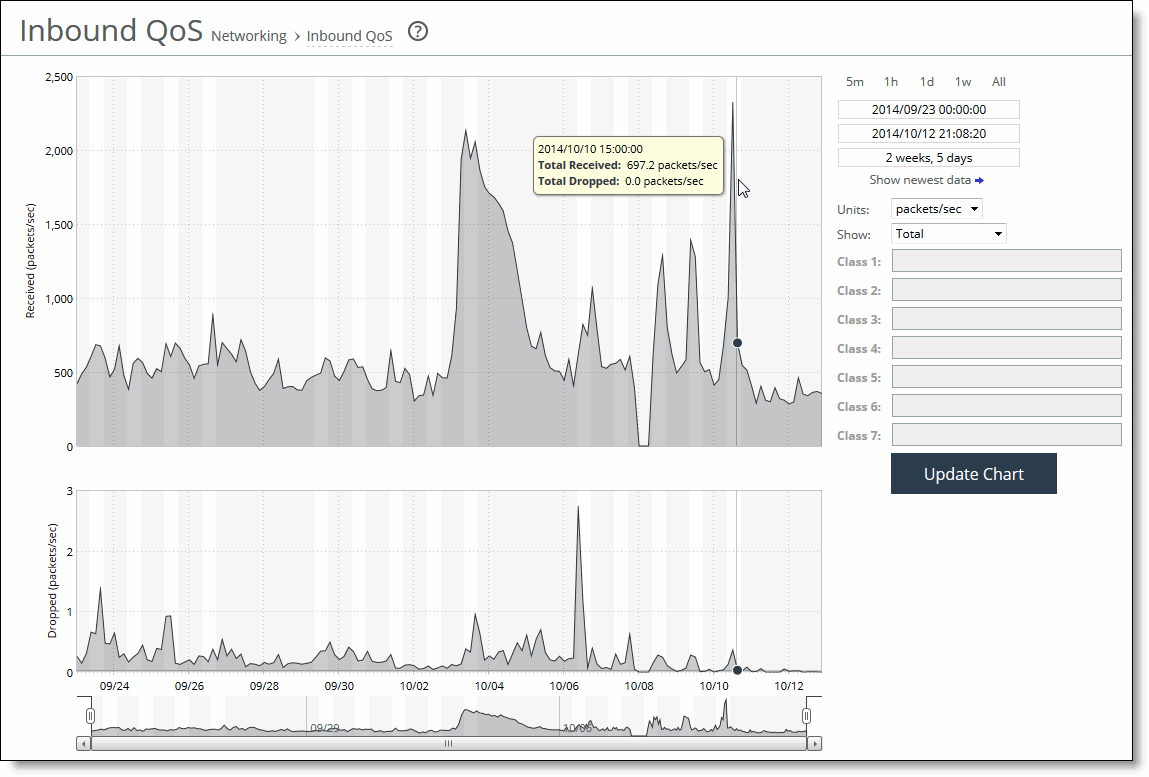This screenshot has height=777, width=1149.
Task: Click the dot marker on the Received chart
Action: click(736, 342)
